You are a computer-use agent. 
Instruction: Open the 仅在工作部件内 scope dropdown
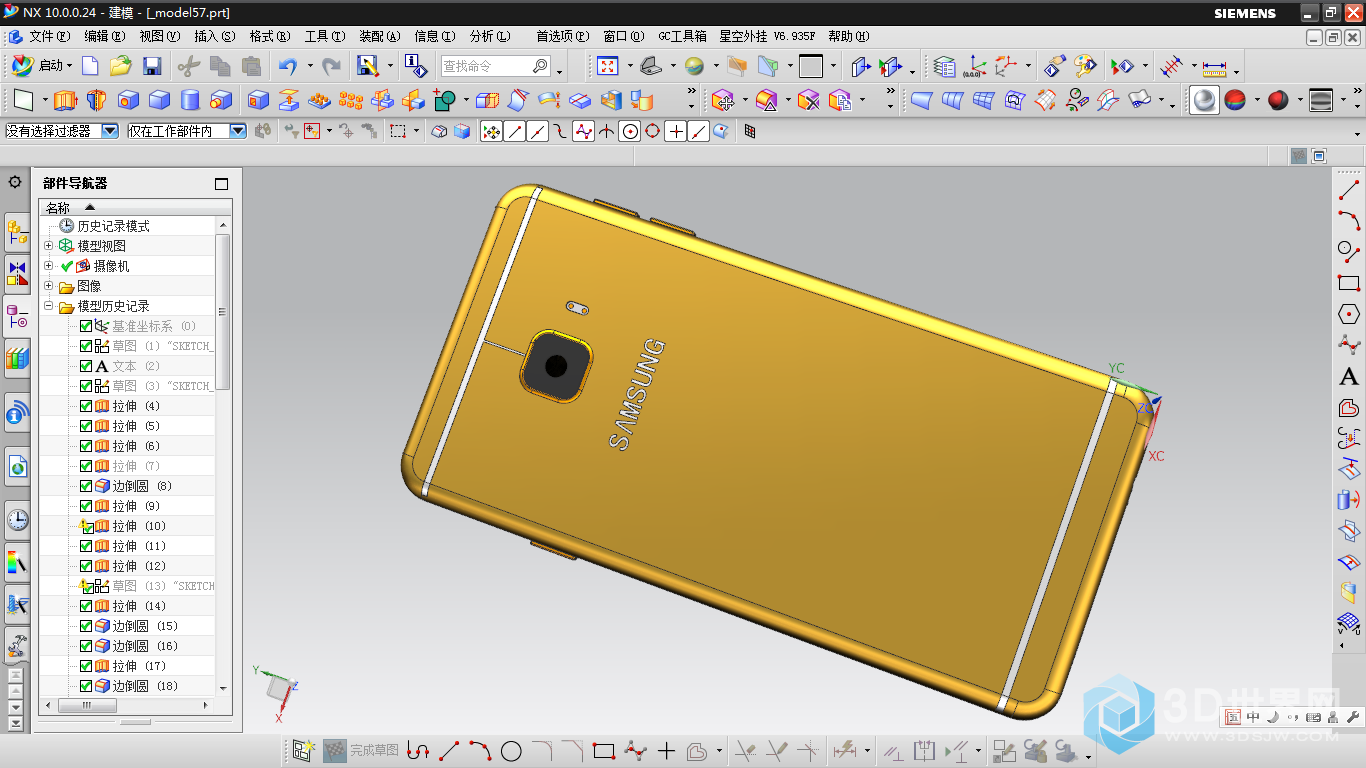click(237, 131)
